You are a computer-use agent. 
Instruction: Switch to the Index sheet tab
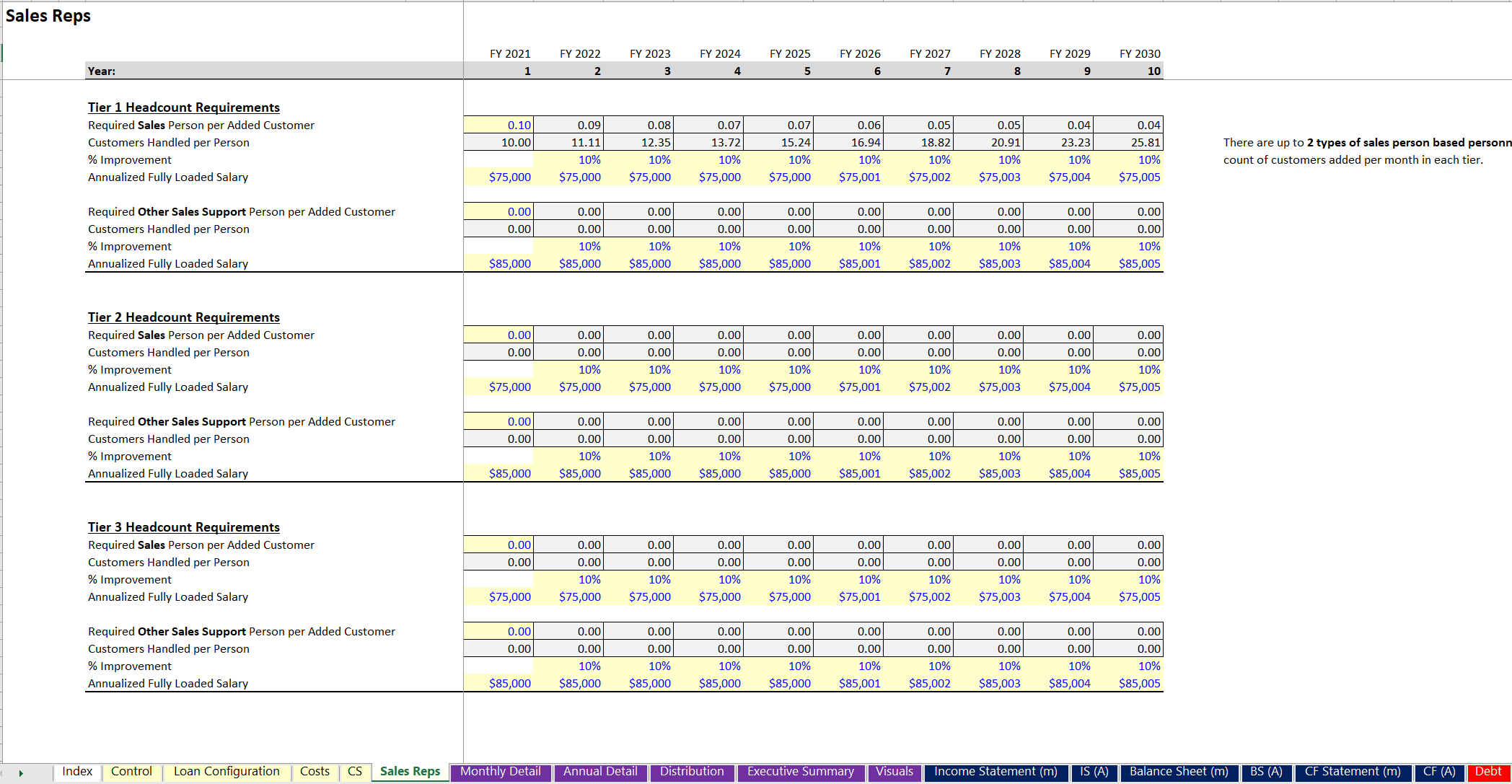click(x=76, y=771)
